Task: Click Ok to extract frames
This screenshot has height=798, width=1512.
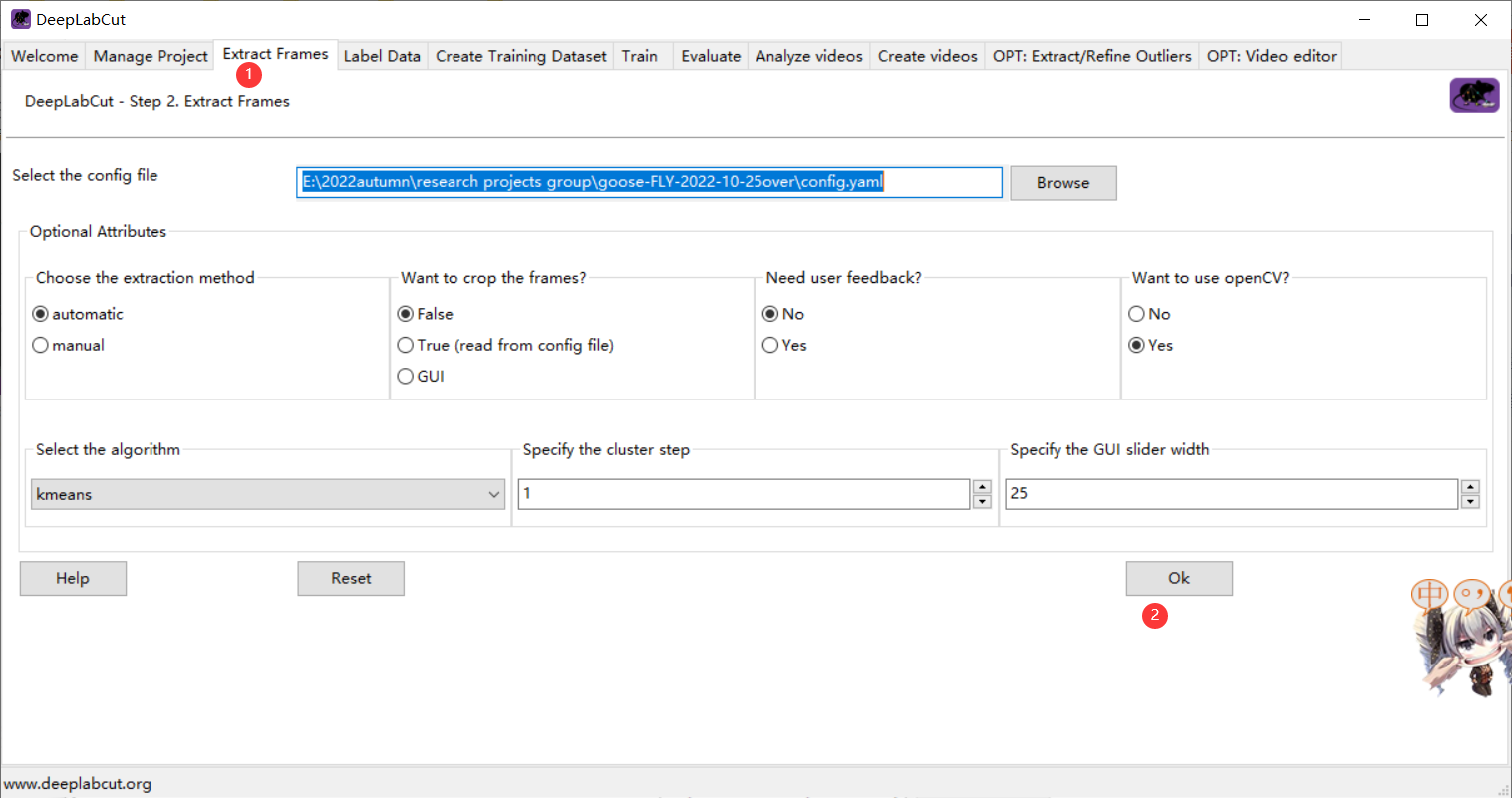Action: point(1179,578)
